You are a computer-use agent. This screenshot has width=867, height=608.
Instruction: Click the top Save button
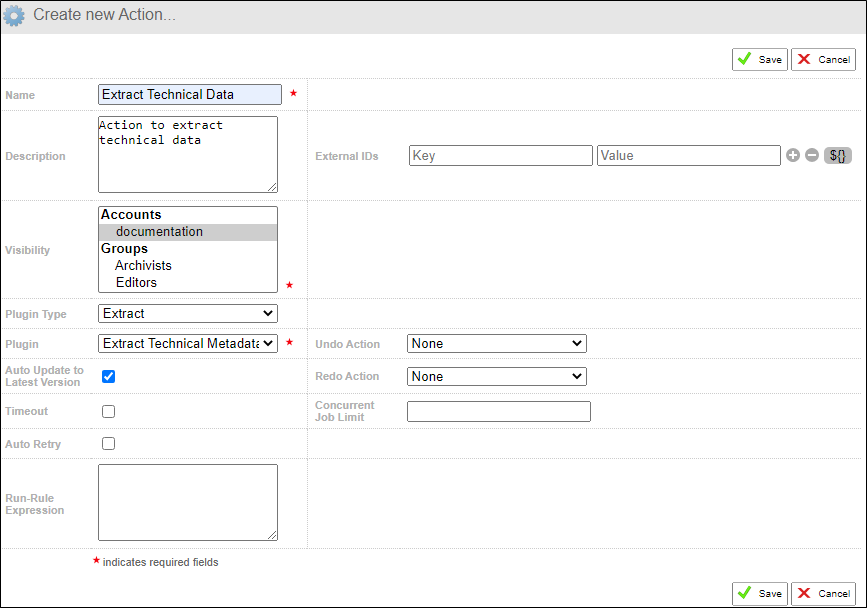pyautogui.click(x=760, y=60)
